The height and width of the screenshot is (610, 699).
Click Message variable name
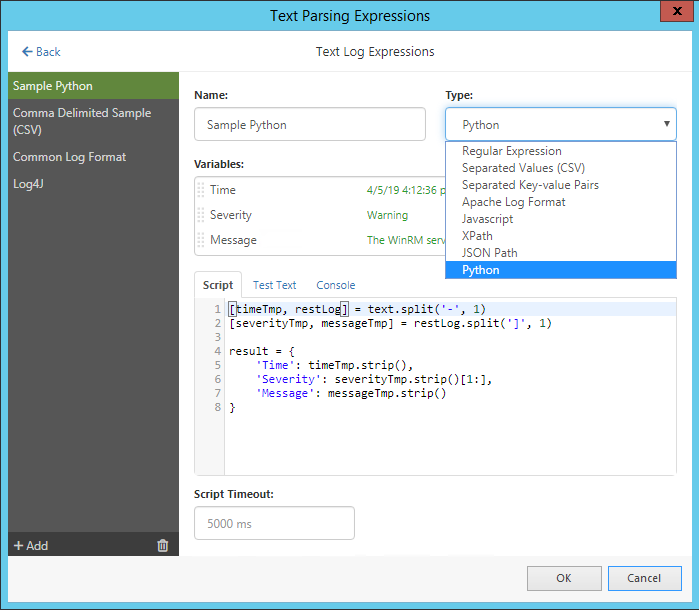click(x=233, y=240)
